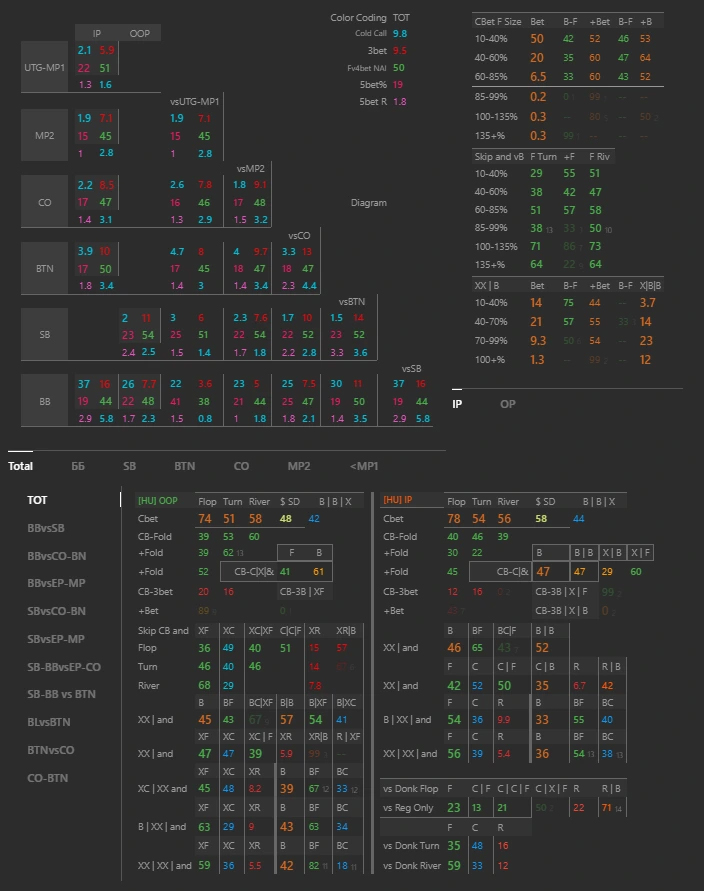Open the ББ position tab
The height and width of the screenshot is (891, 704).
click(78, 466)
